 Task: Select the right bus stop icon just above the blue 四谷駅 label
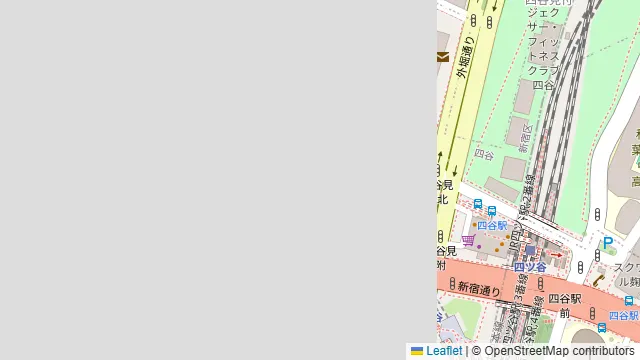[492, 211]
